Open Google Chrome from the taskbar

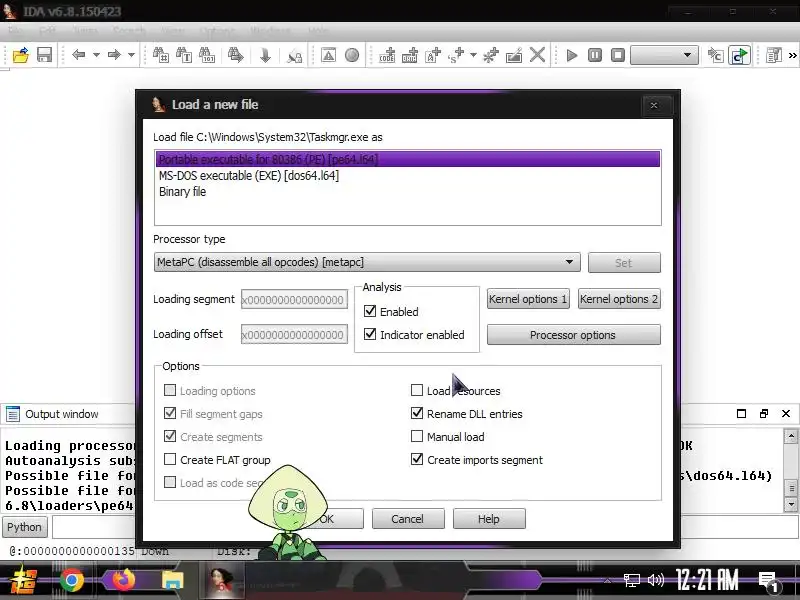72,580
